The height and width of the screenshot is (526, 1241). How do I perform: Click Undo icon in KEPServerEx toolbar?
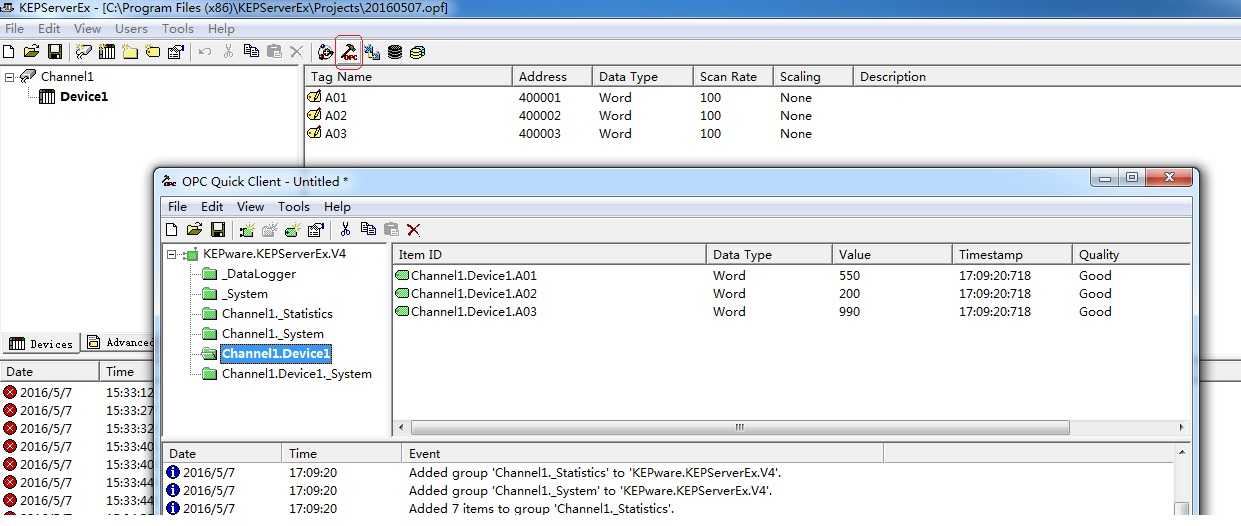point(204,52)
